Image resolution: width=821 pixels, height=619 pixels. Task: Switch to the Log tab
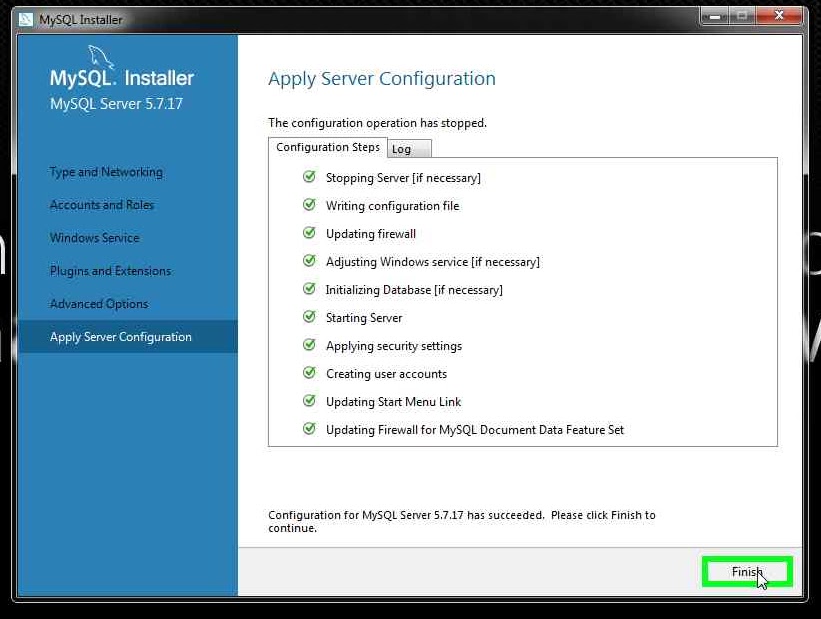pyautogui.click(x=409, y=149)
